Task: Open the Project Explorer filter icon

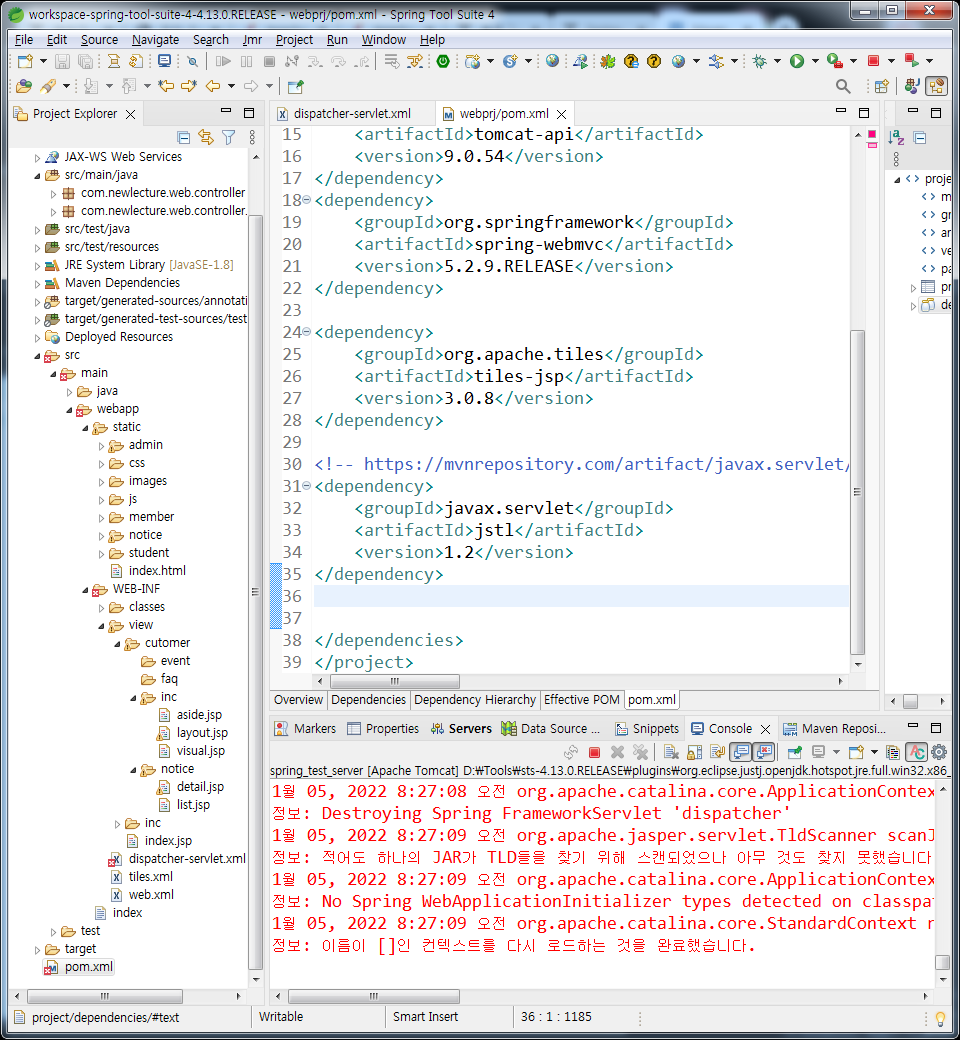Action: [229, 137]
